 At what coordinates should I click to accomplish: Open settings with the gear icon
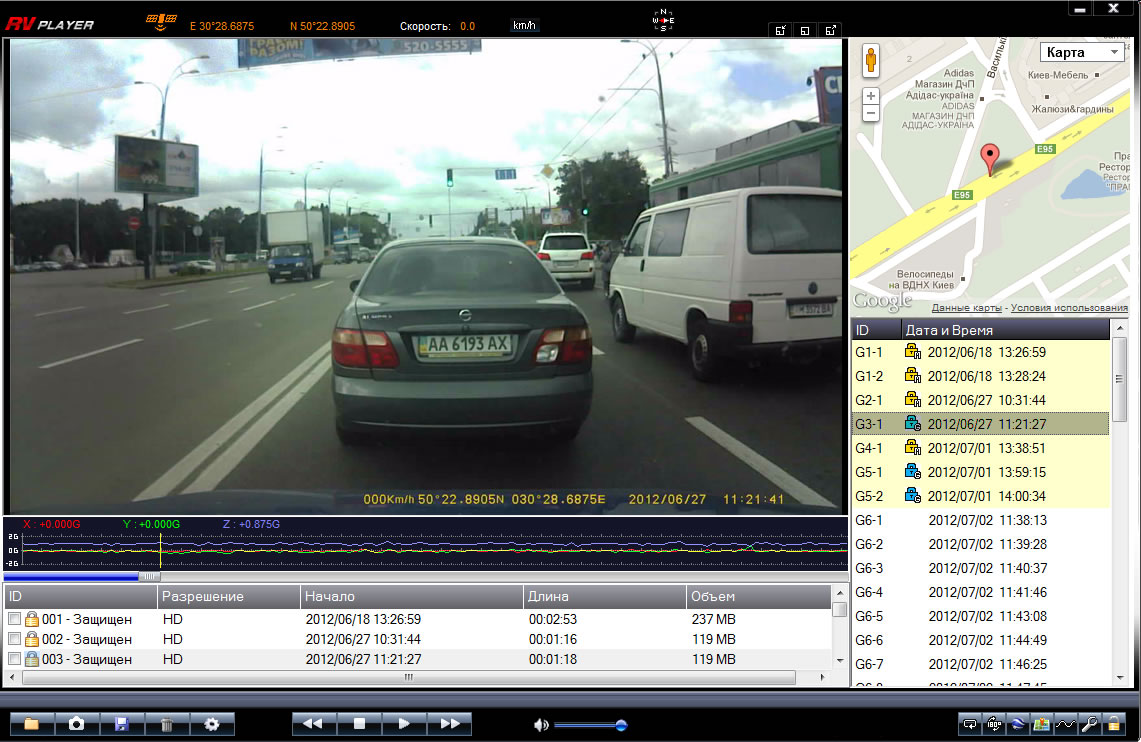(211, 724)
